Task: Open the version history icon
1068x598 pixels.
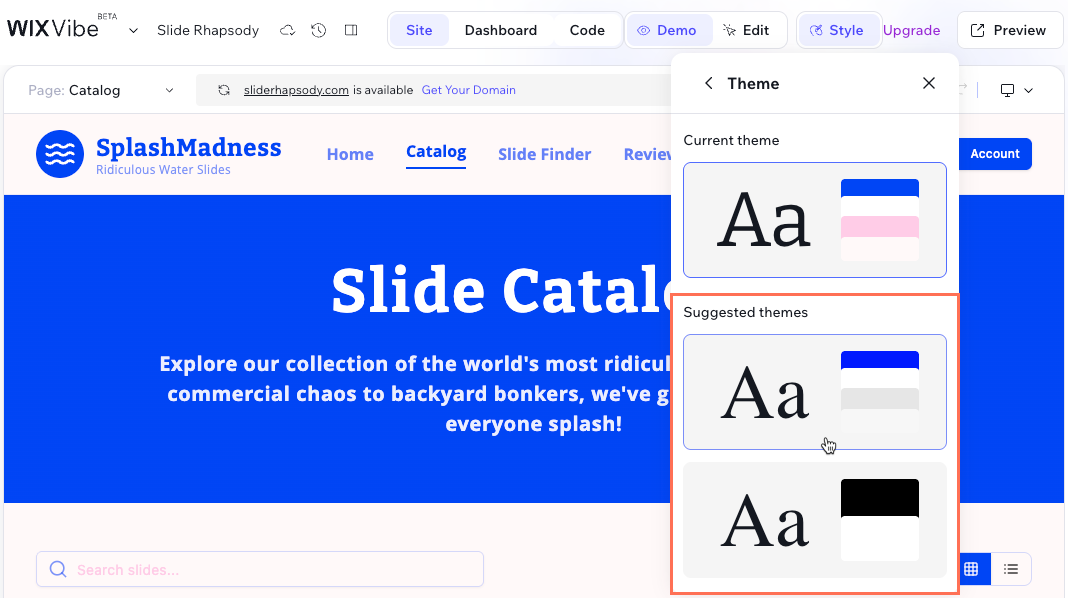Action: [x=318, y=30]
